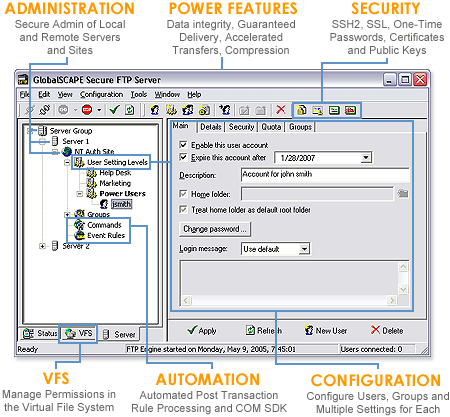Image resolution: width=450 pixels, height=417 pixels.
Task: Click the green-bordered certificate toolbar icon
Action: [334, 110]
